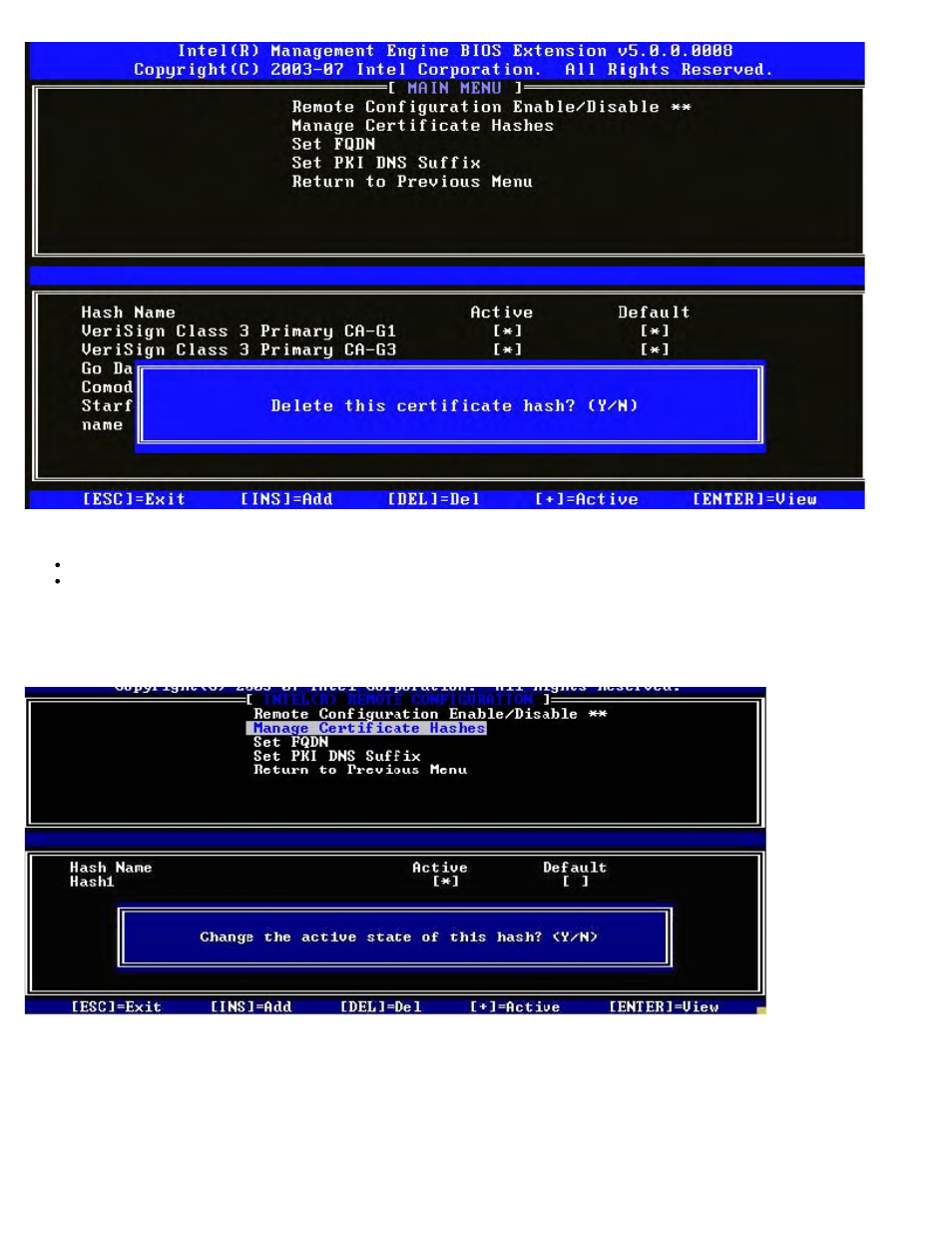This screenshot has height=1233, width=952.
Task: Click the name entry below Starf
Action: click(x=102, y=425)
